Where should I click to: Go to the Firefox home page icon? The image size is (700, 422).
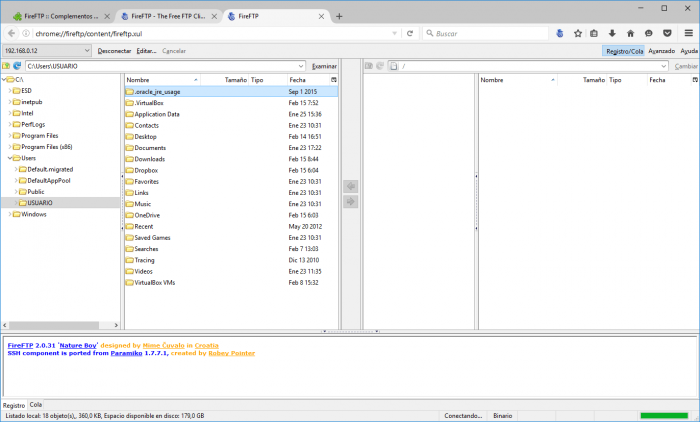[630, 33]
